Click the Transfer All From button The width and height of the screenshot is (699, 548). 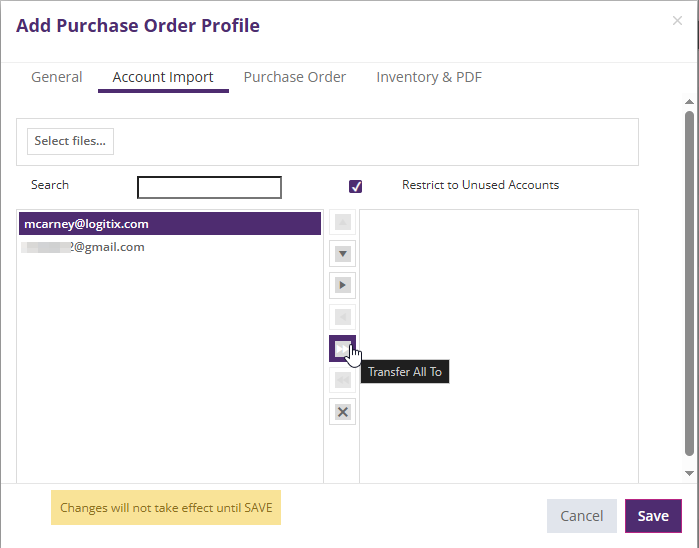(x=342, y=380)
